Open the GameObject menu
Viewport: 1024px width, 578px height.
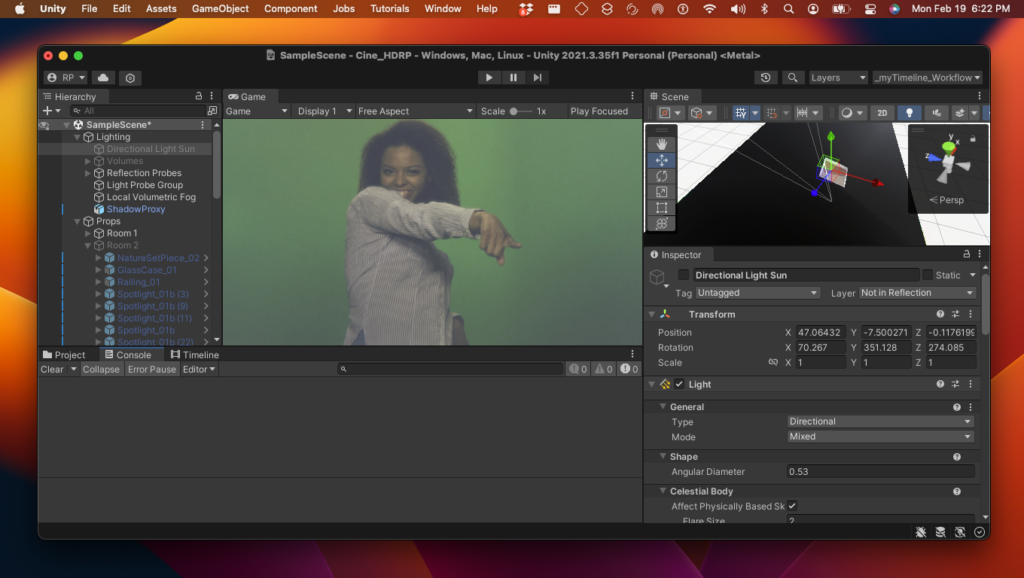coord(219,9)
